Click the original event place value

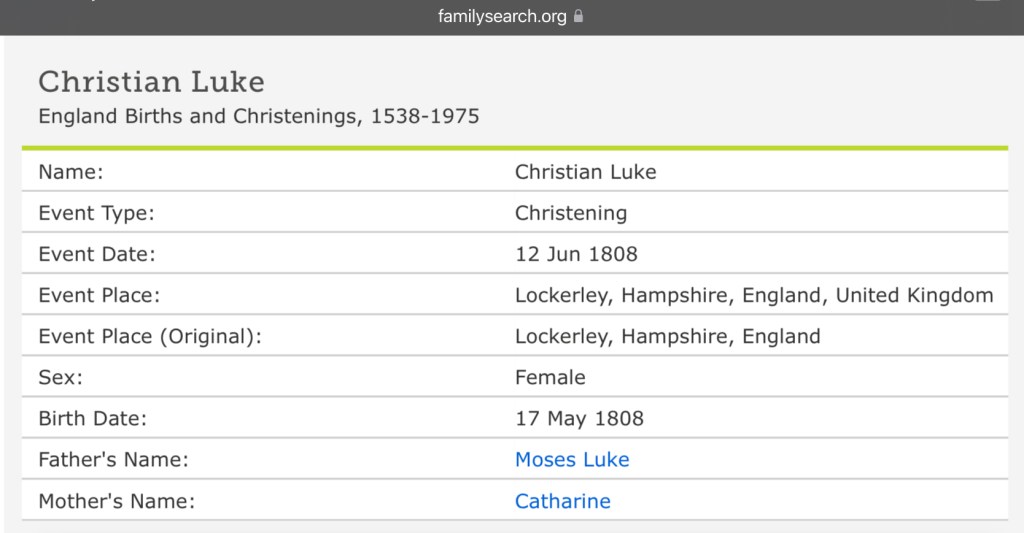pyautogui.click(x=667, y=336)
